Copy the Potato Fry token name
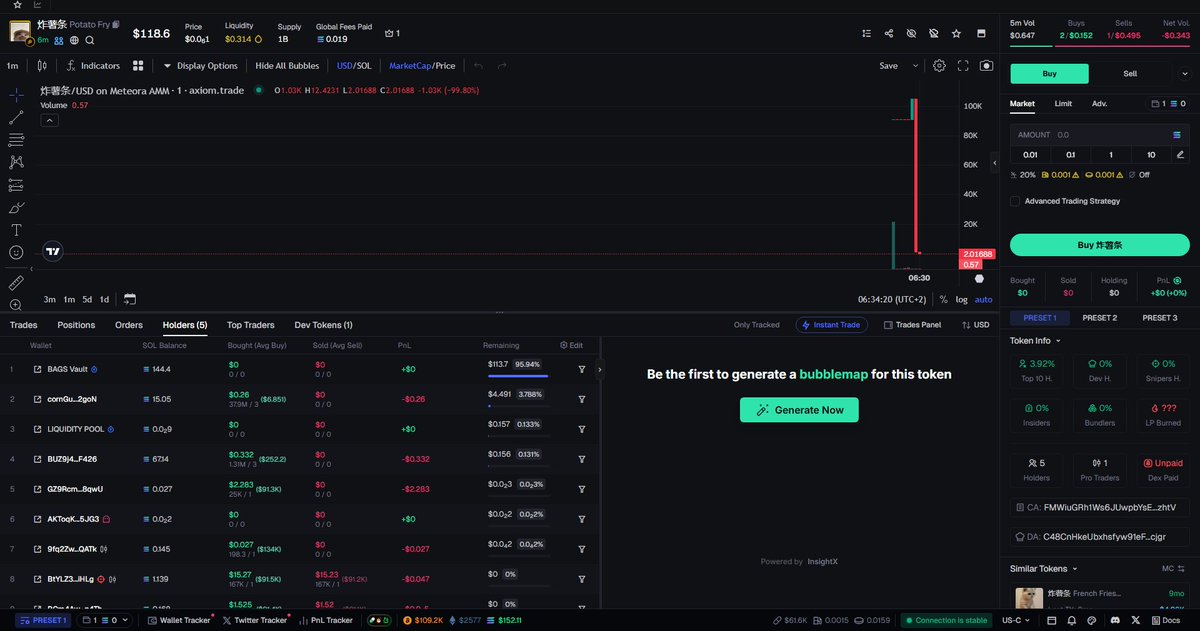 (115, 24)
